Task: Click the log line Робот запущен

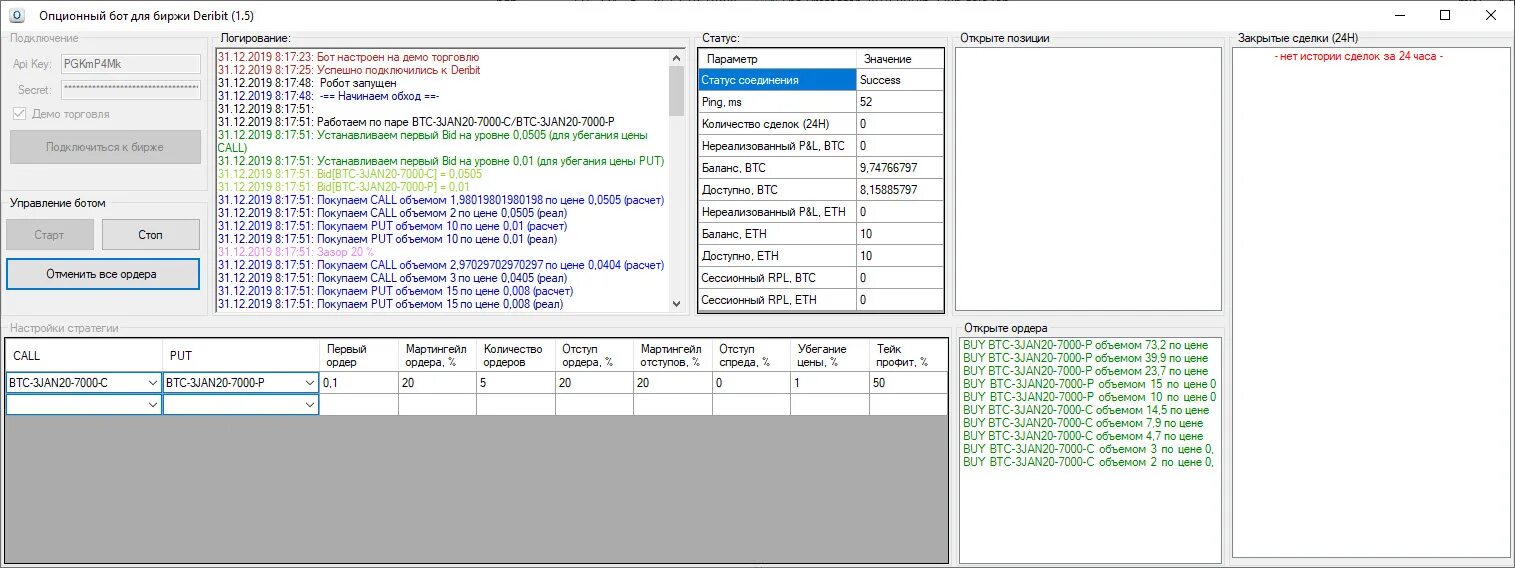Action: pos(308,83)
